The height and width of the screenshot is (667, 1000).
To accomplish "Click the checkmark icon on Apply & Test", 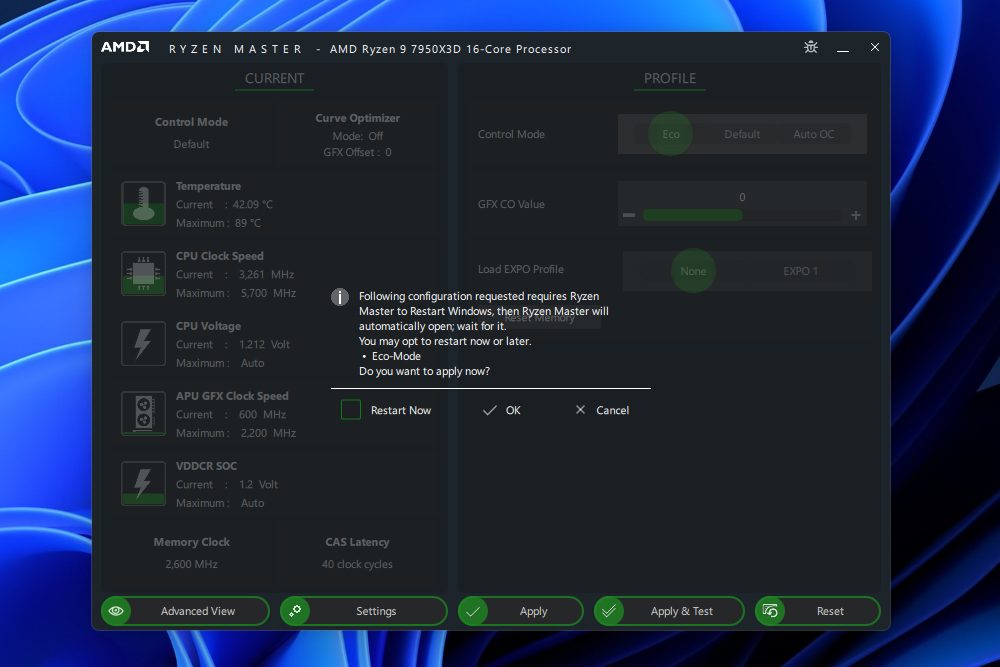I will [x=609, y=611].
